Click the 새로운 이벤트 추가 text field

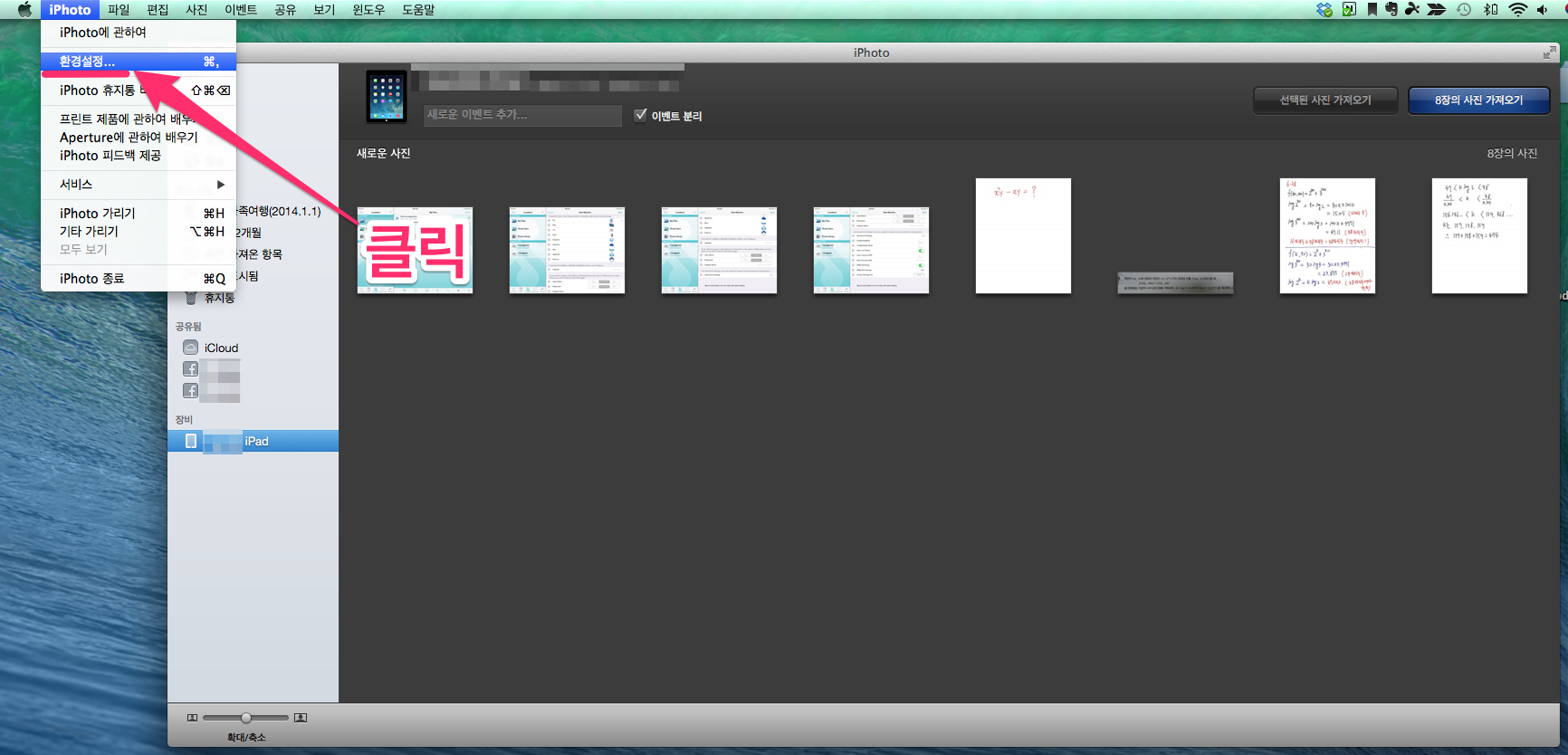[x=522, y=115]
